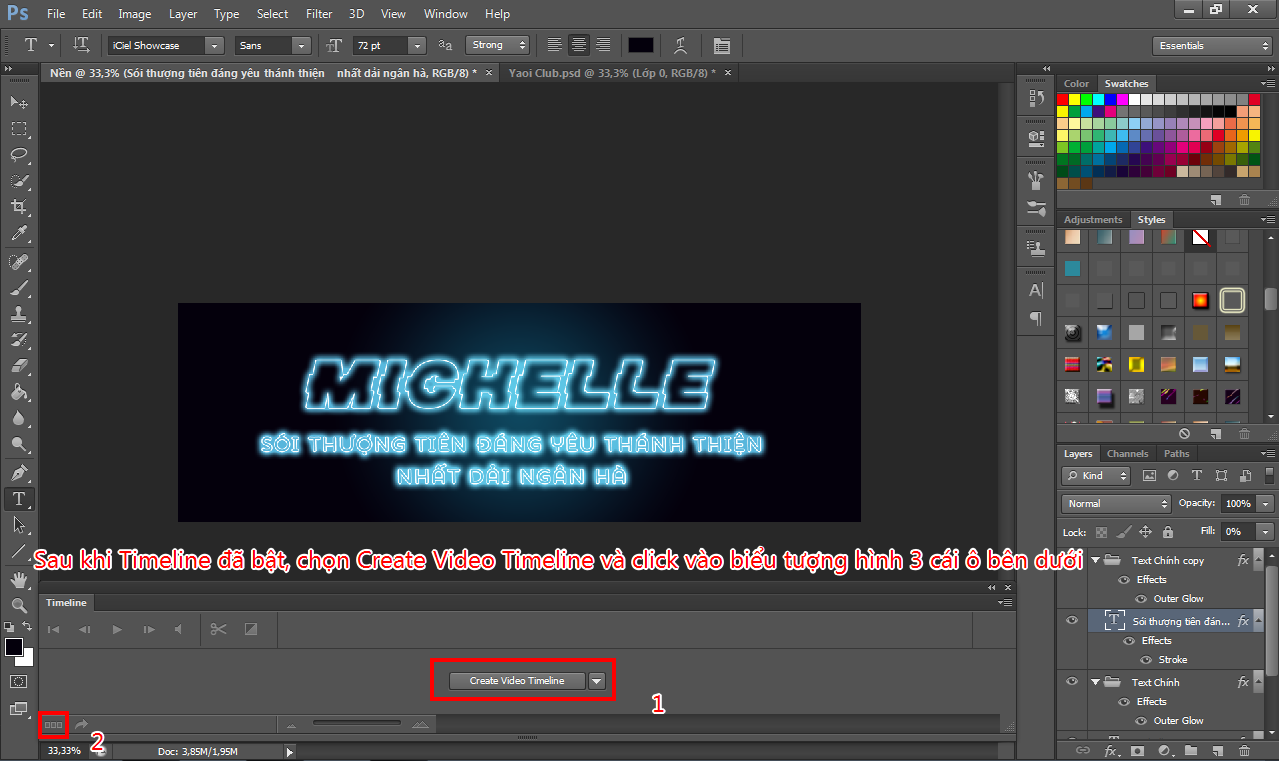
Task: Select the Lasso tool
Action: point(19,155)
